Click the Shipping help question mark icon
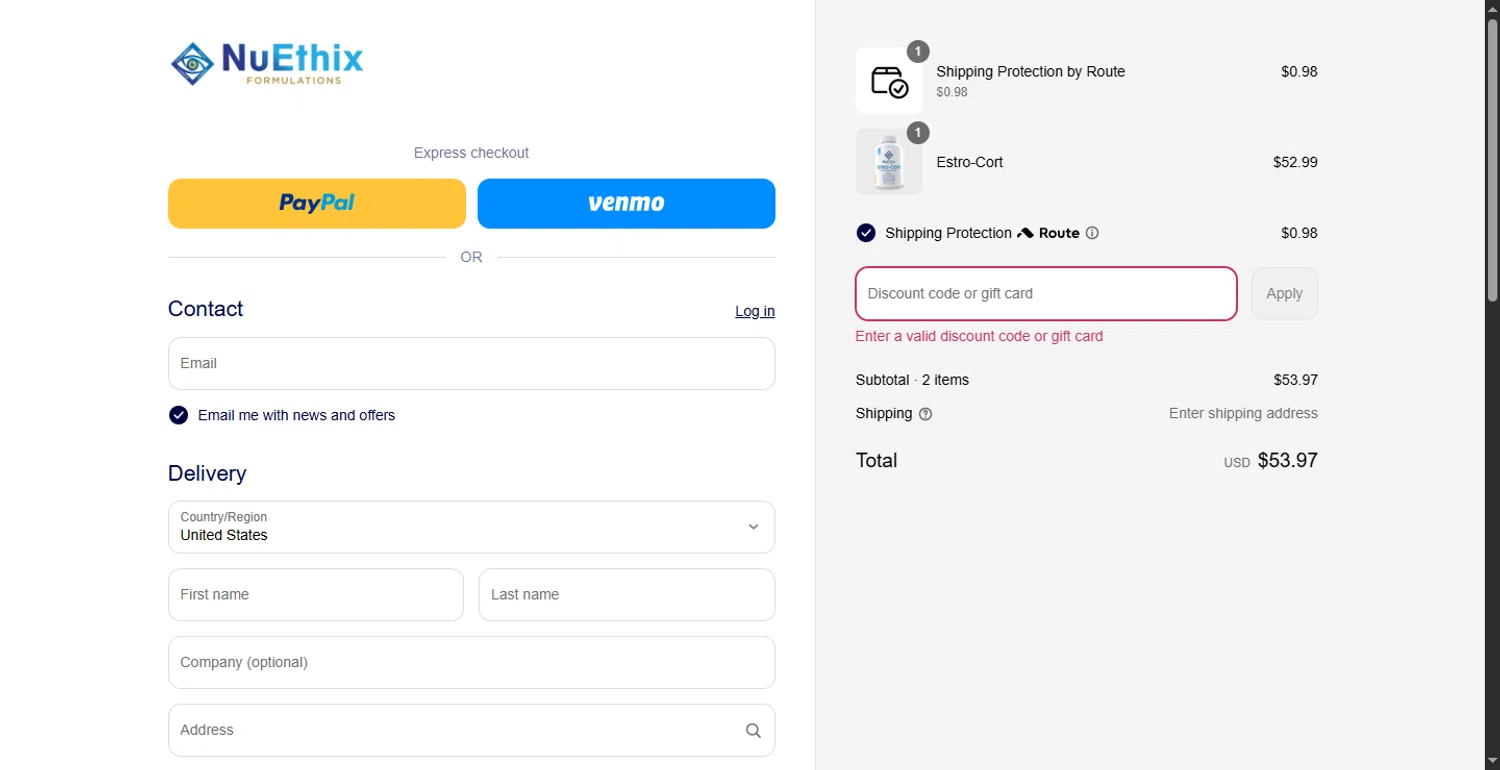The height and width of the screenshot is (770, 1500). point(925,414)
